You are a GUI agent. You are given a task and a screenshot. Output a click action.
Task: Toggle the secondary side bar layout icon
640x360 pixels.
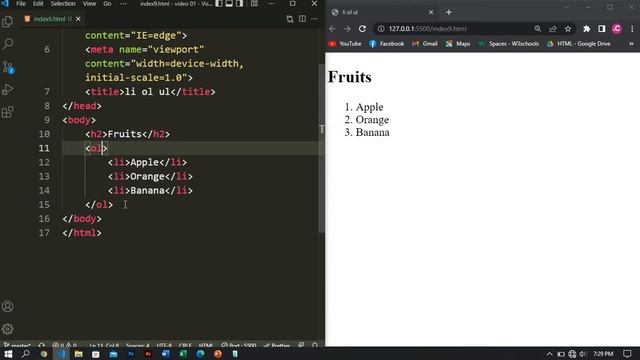240,4
